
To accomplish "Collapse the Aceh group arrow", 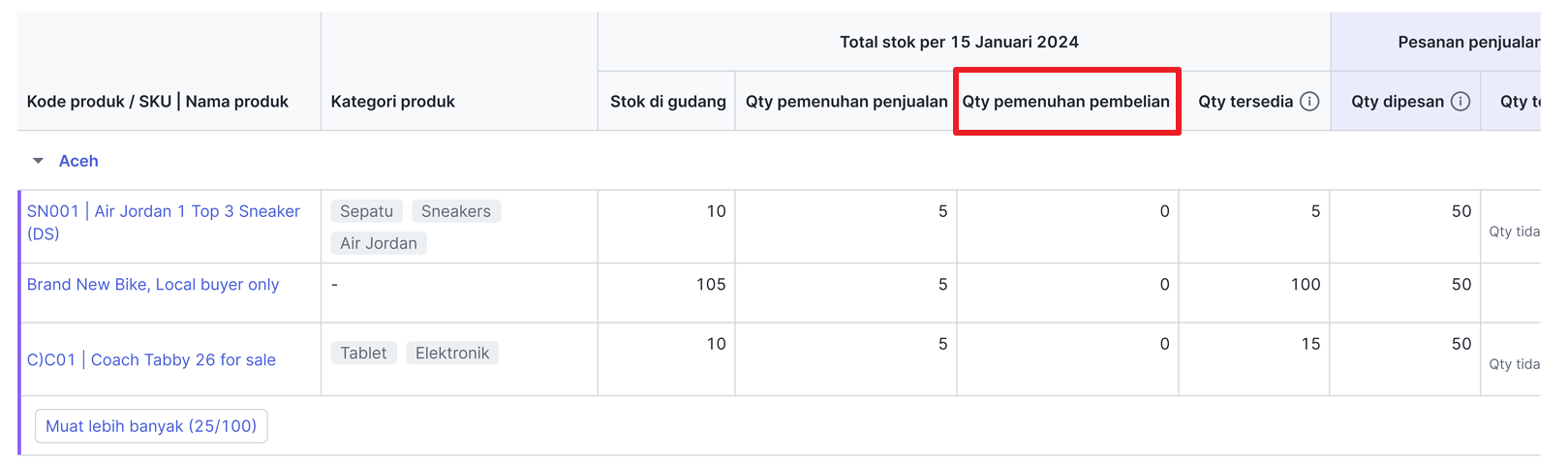I will [38, 161].
